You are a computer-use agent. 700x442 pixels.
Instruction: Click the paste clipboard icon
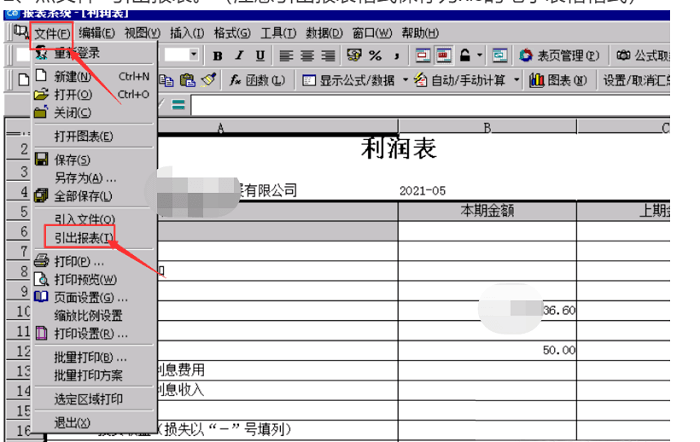click(x=188, y=80)
